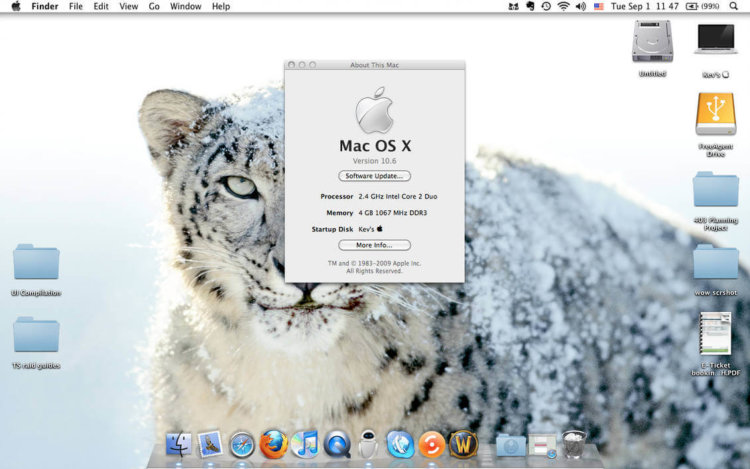Open the View menu
The height and width of the screenshot is (469, 750).
[x=129, y=6]
